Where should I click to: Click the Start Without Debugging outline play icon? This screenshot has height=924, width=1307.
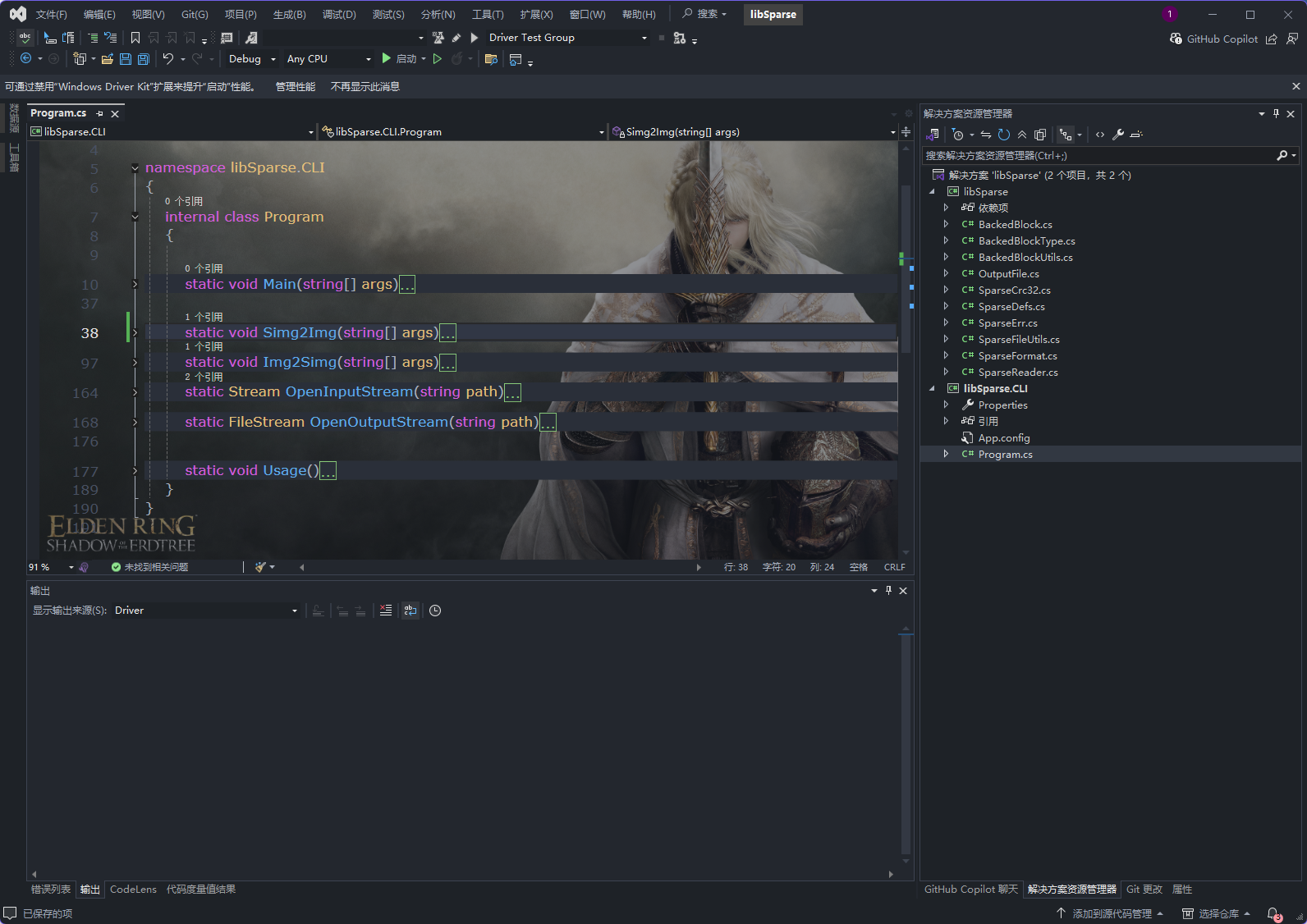(x=438, y=58)
